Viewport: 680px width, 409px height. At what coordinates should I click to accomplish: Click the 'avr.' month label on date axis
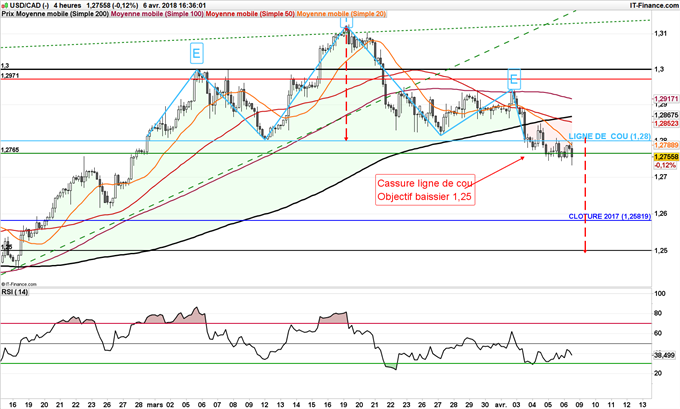click(501, 405)
